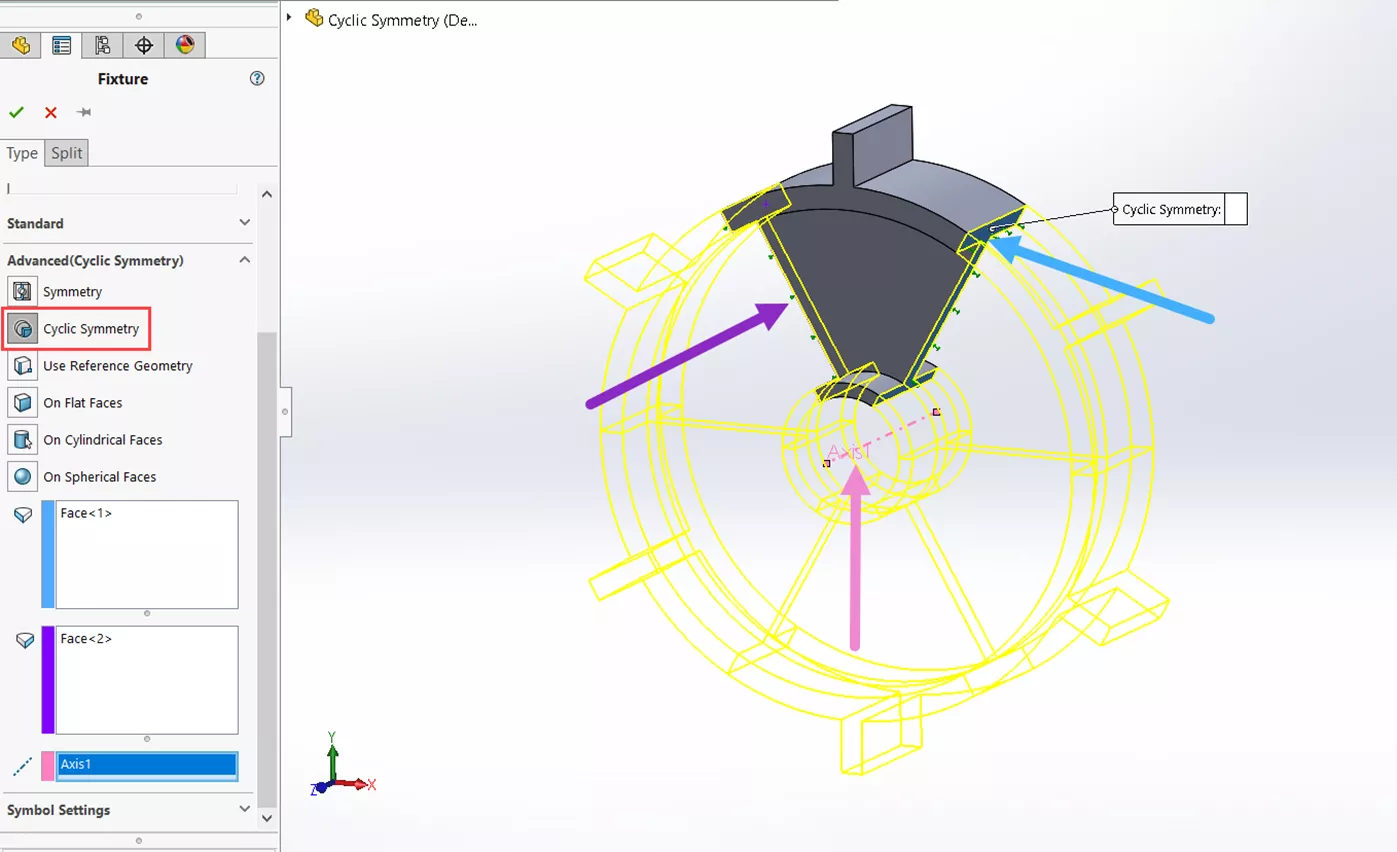Open Fixture help question mark

[x=257, y=79]
